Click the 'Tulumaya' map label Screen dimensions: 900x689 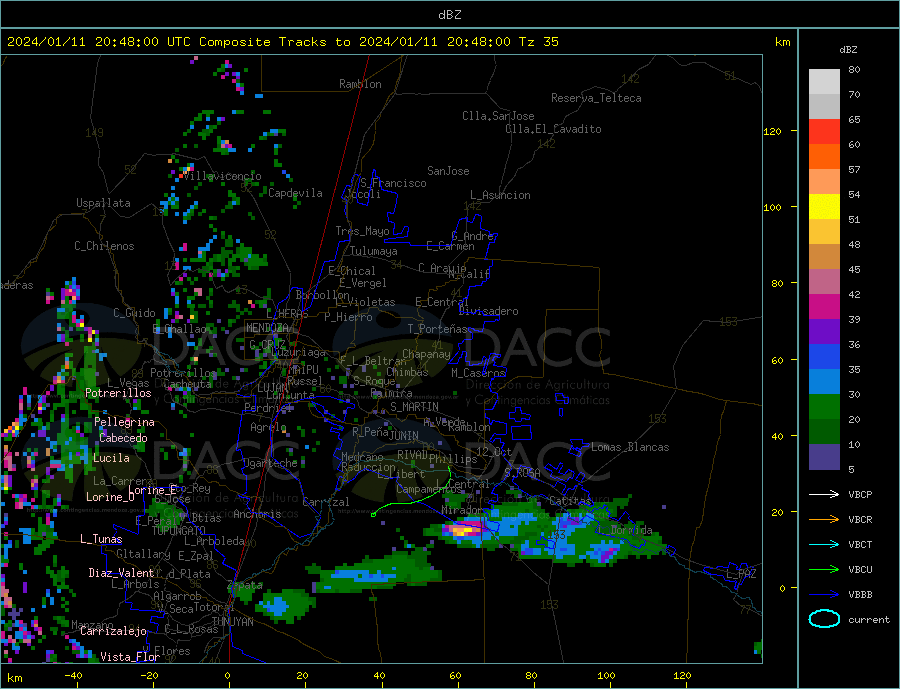point(373,251)
